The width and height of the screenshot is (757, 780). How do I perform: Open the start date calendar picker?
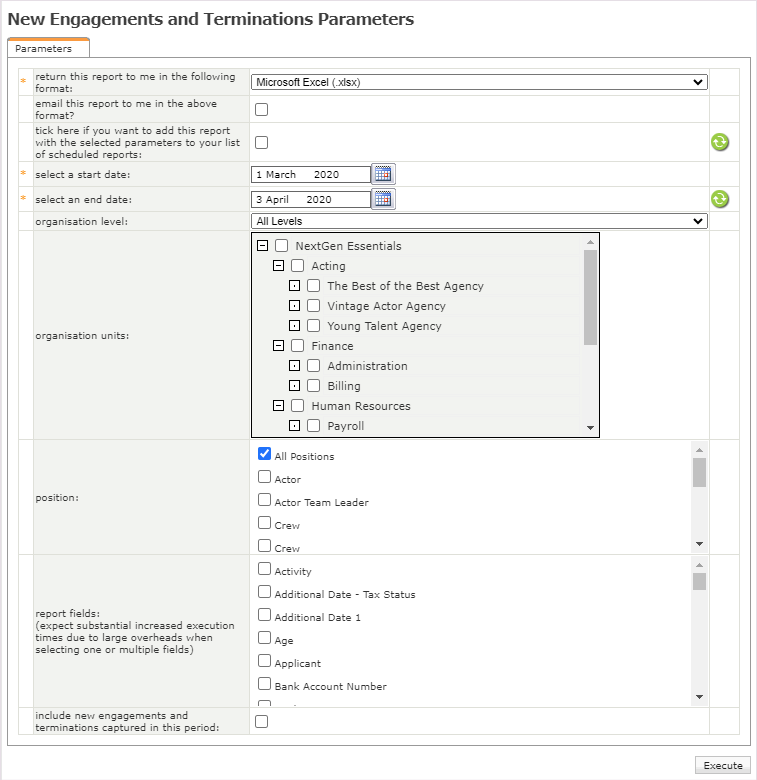click(x=383, y=174)
